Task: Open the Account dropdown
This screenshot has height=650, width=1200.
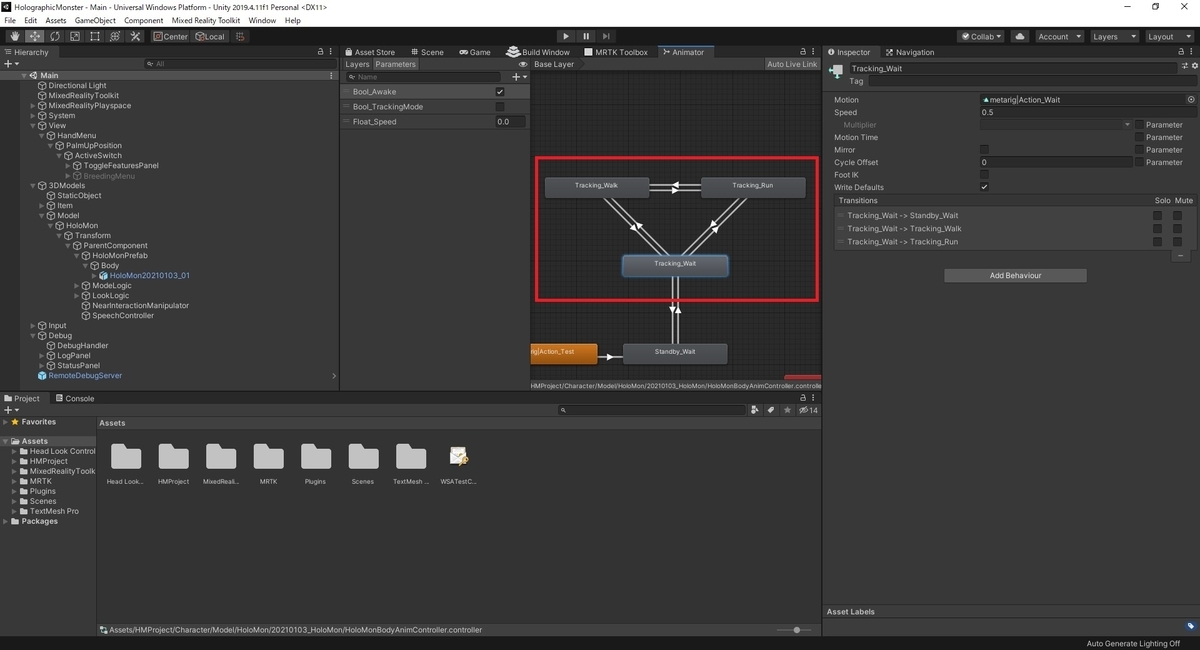Action: pyautogui.click(x=1058, y=36)
